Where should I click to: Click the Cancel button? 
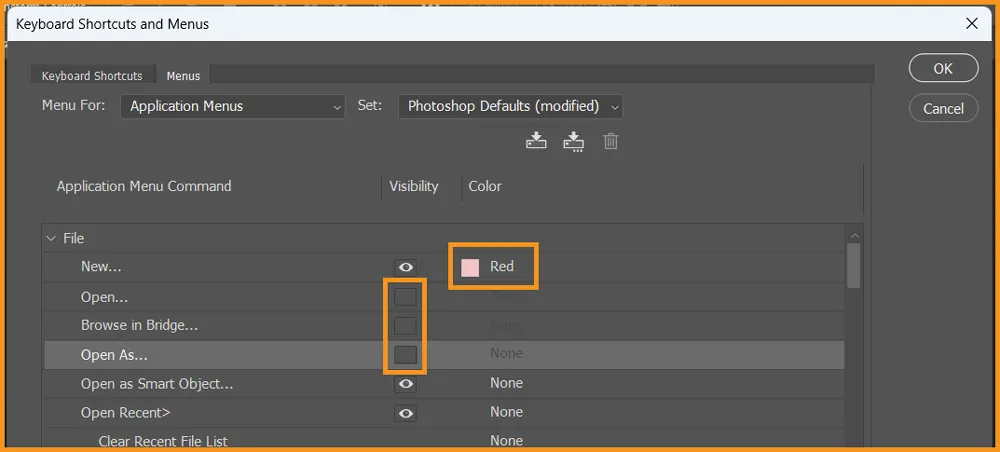tap(943, 108)
